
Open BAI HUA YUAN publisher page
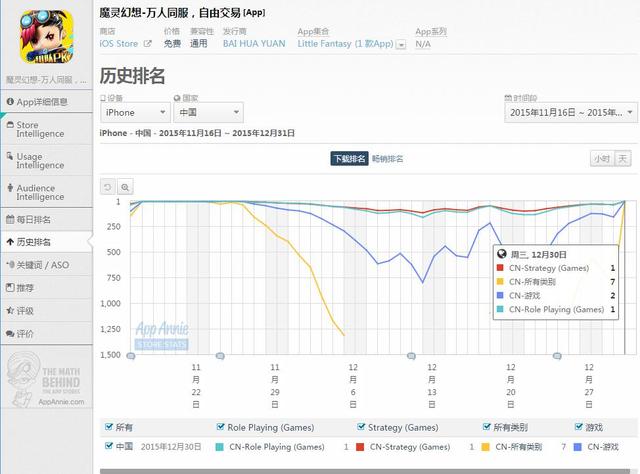click(254, 44)
